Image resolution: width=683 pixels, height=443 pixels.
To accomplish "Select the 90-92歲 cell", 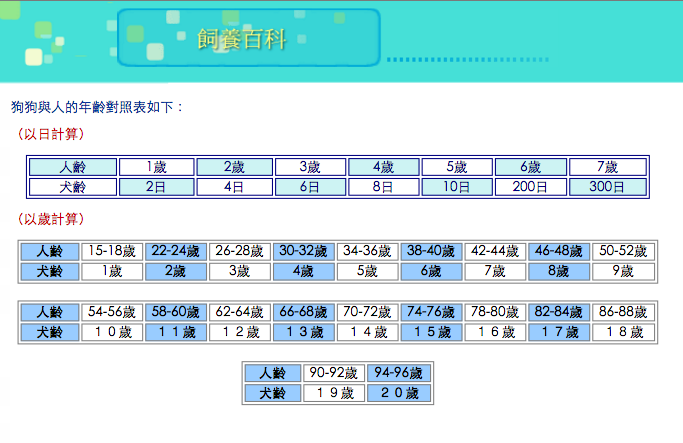I will point(334,373).
